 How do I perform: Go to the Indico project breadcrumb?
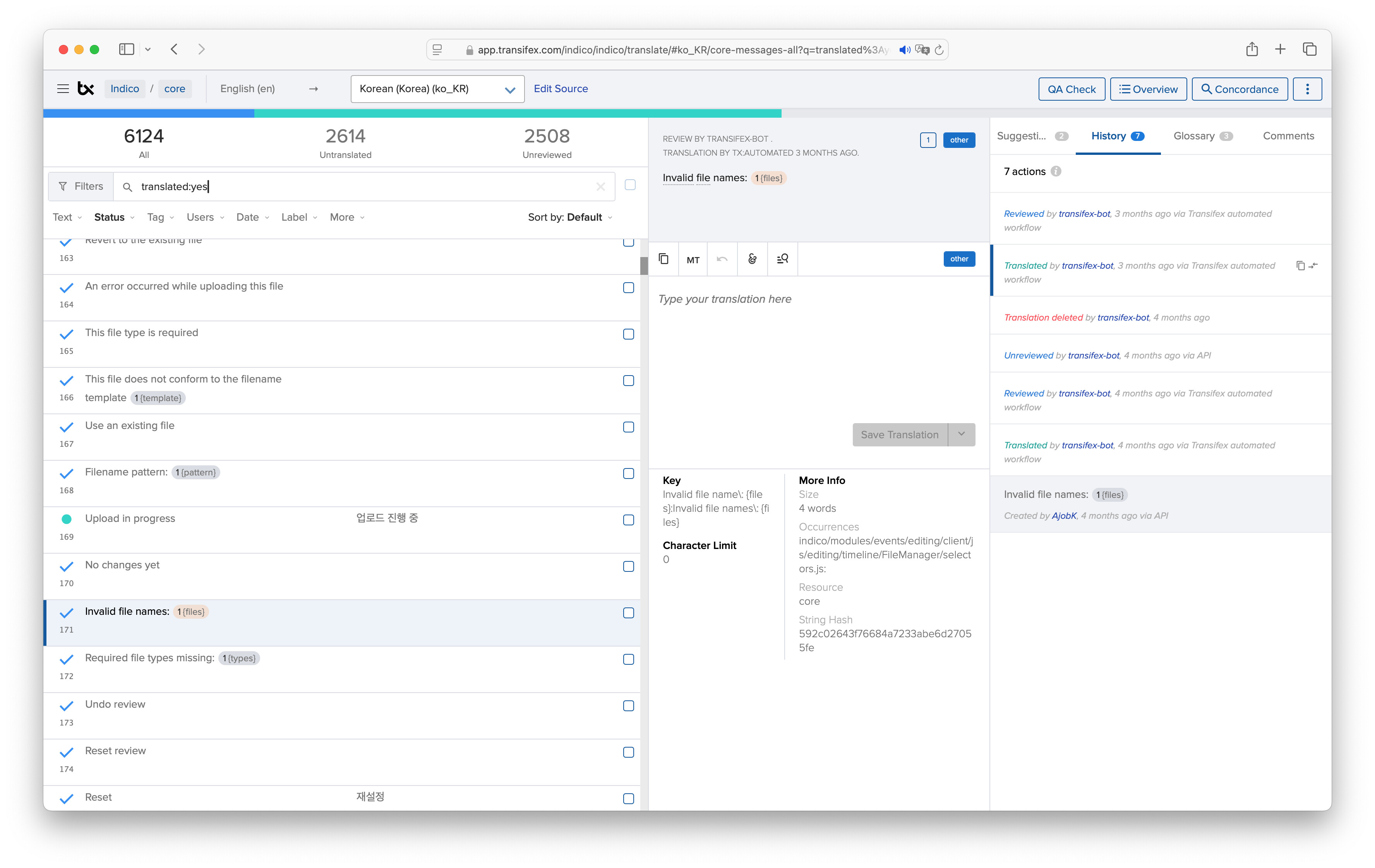125,89
